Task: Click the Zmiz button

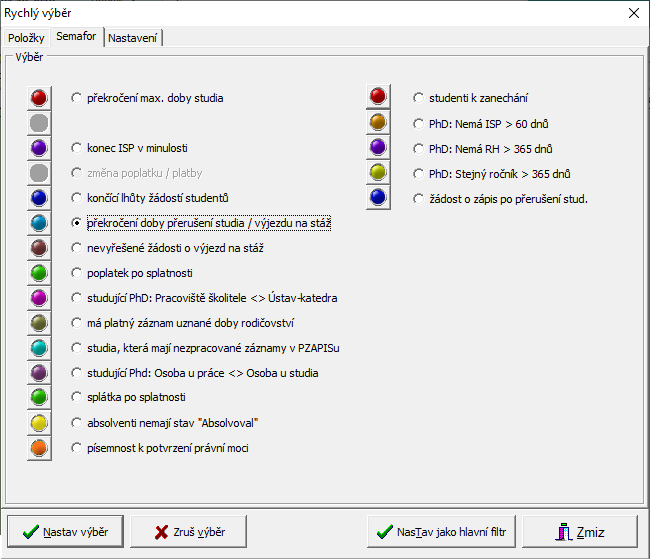Action: [579, 531]
